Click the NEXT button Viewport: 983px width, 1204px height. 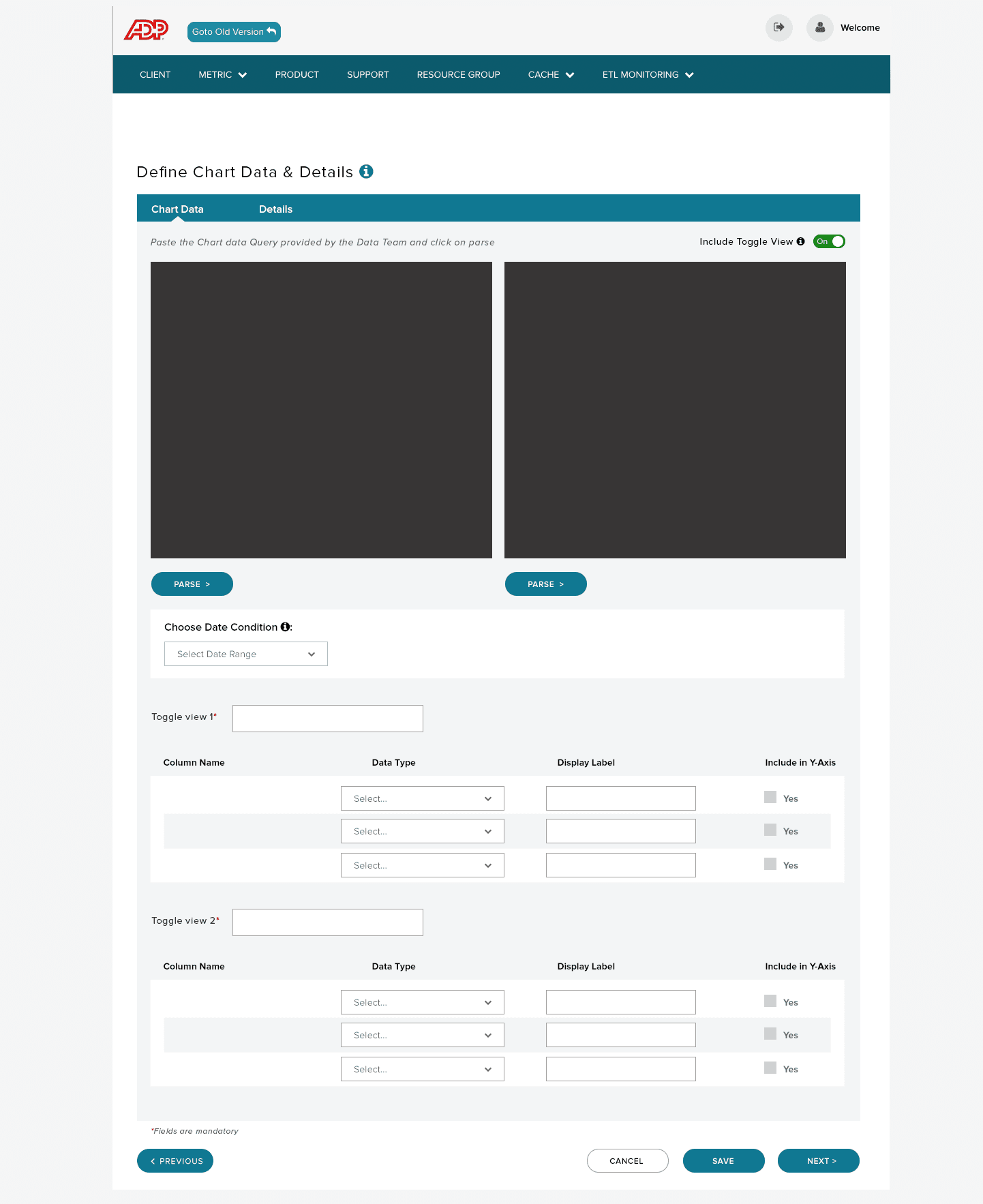coord(818,1160)
